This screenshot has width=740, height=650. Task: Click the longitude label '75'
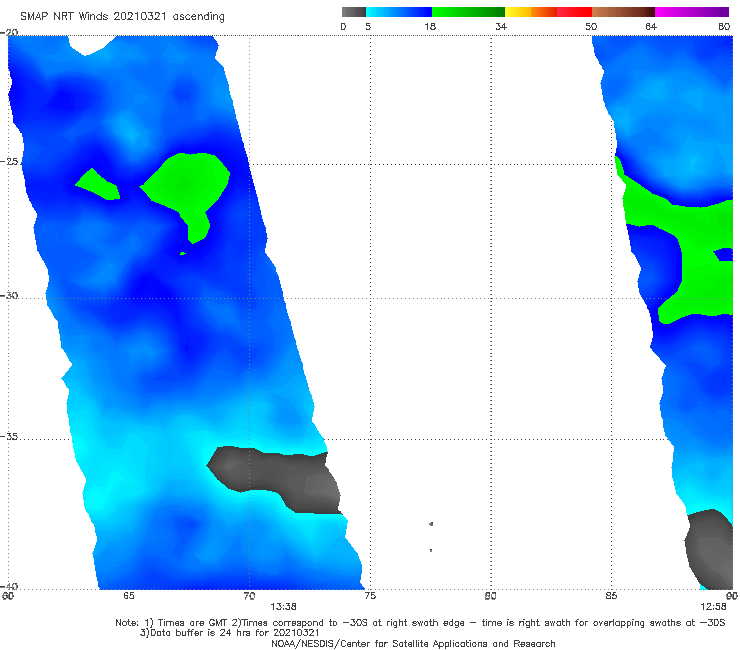tap(370, 596)
